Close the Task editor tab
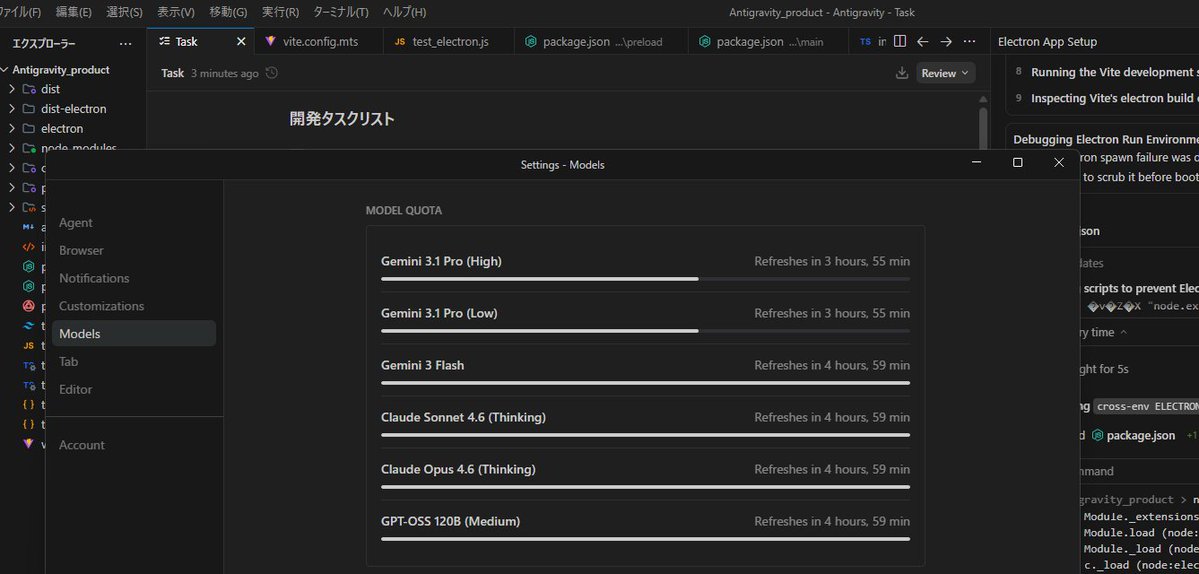1199x574 pixels. pos(241,42)
